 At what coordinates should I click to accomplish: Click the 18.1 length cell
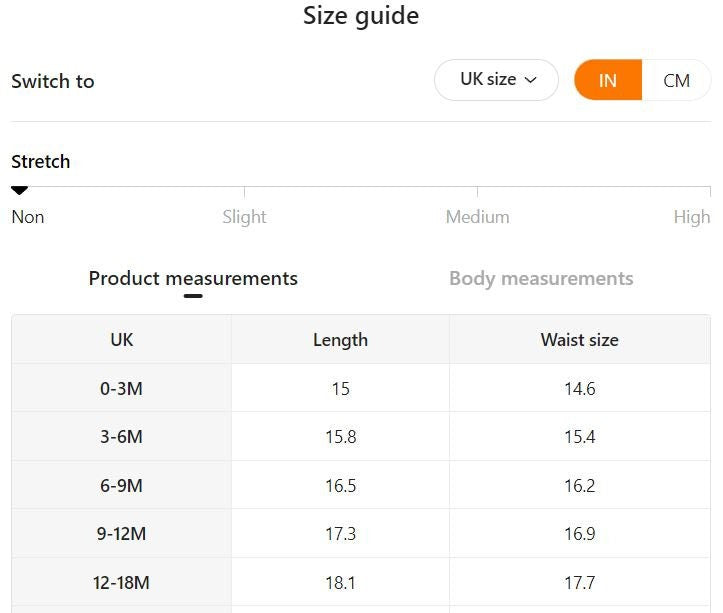[340, 582]
